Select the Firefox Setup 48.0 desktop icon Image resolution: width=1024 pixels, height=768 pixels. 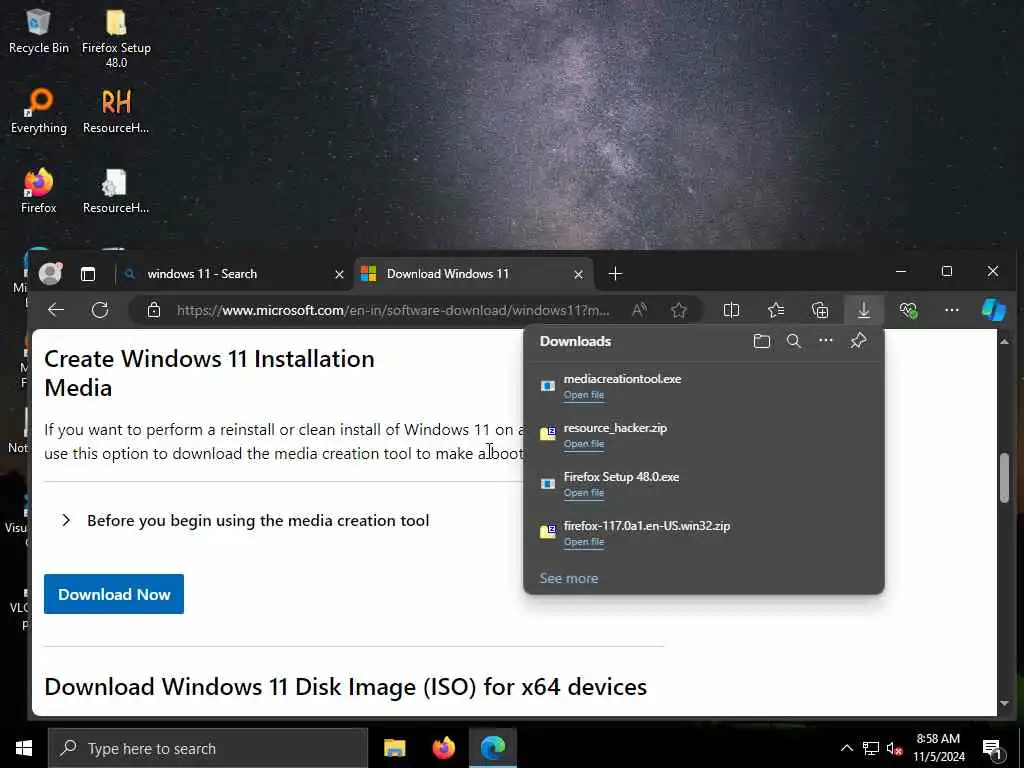(x=116, y=38)
